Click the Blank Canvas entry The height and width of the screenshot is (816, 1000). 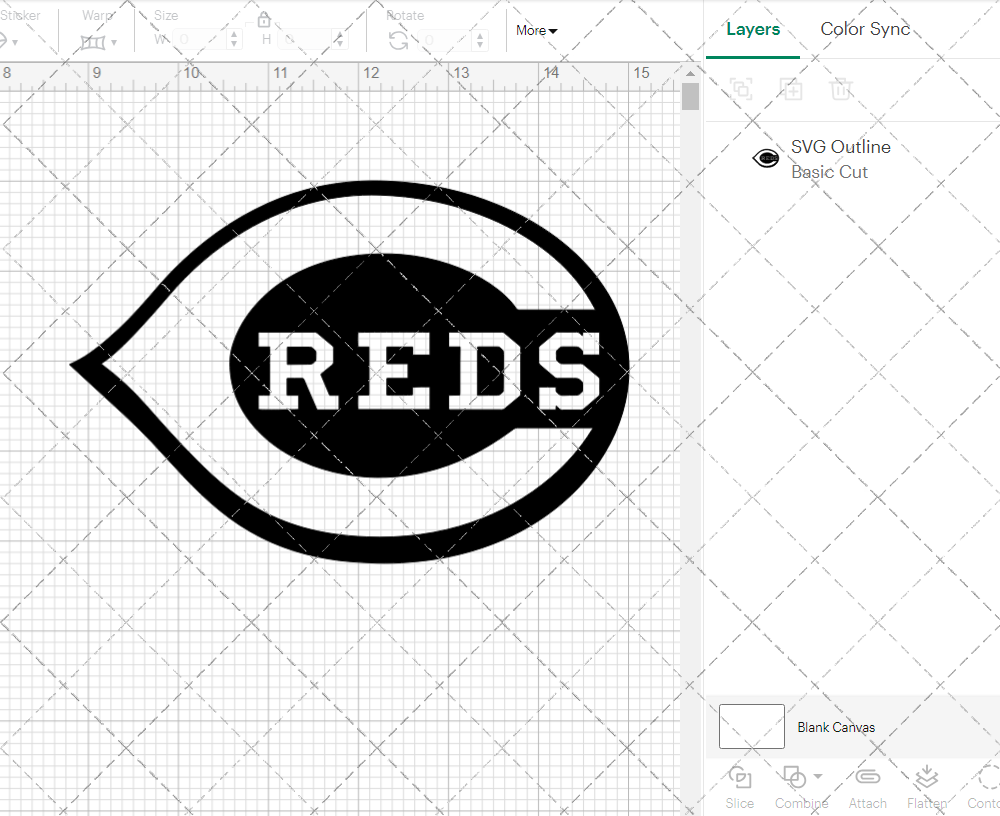[836, 727]
